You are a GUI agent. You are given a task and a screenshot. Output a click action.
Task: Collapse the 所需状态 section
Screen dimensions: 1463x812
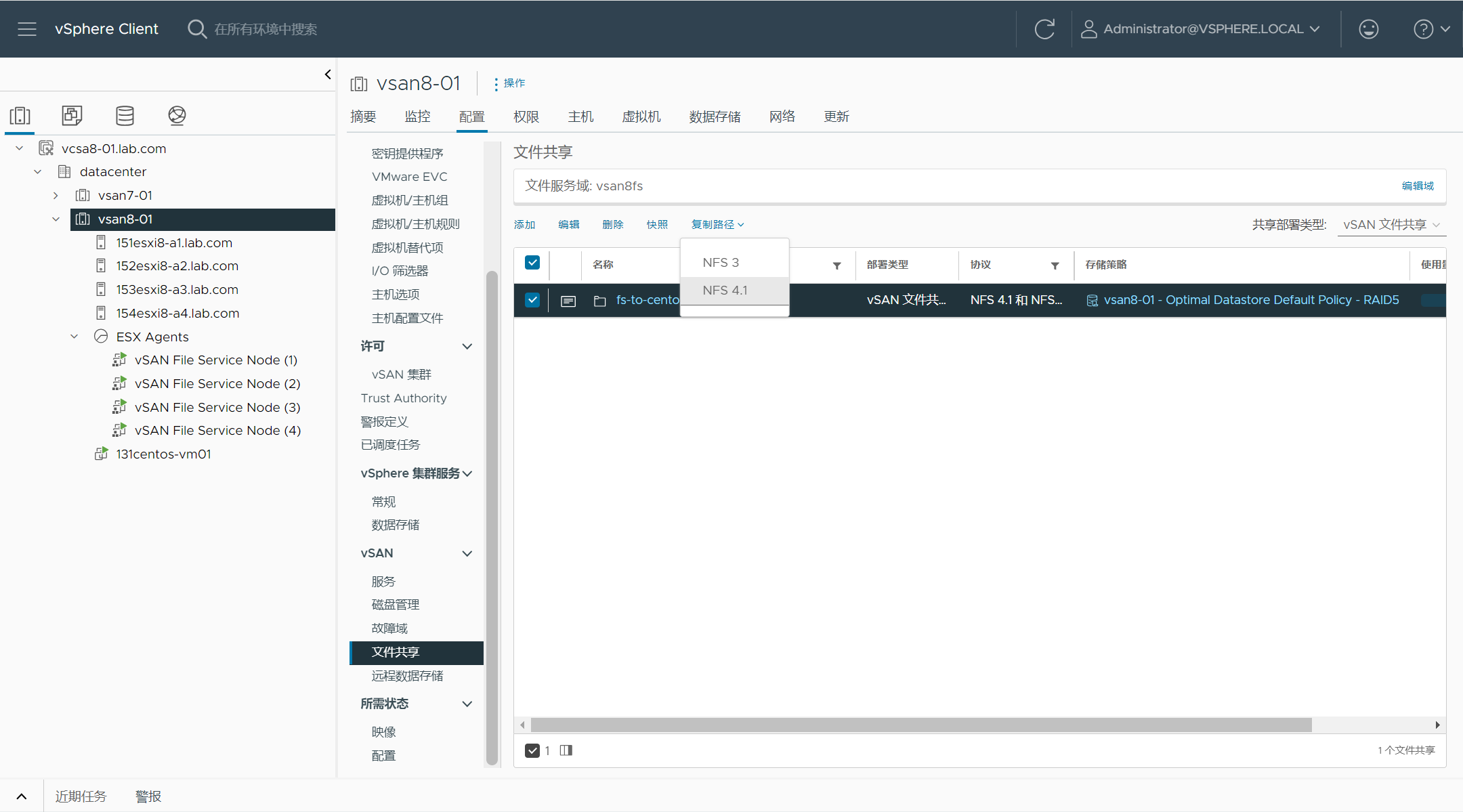(467, 704)
